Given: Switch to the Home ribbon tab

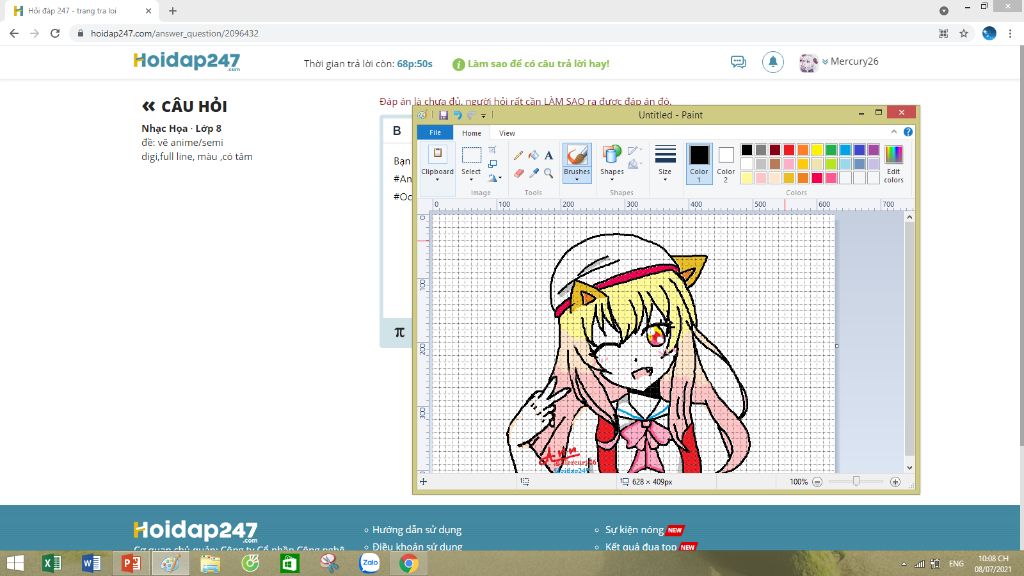Looking at the screenshot, I should [x=472, y=133].
